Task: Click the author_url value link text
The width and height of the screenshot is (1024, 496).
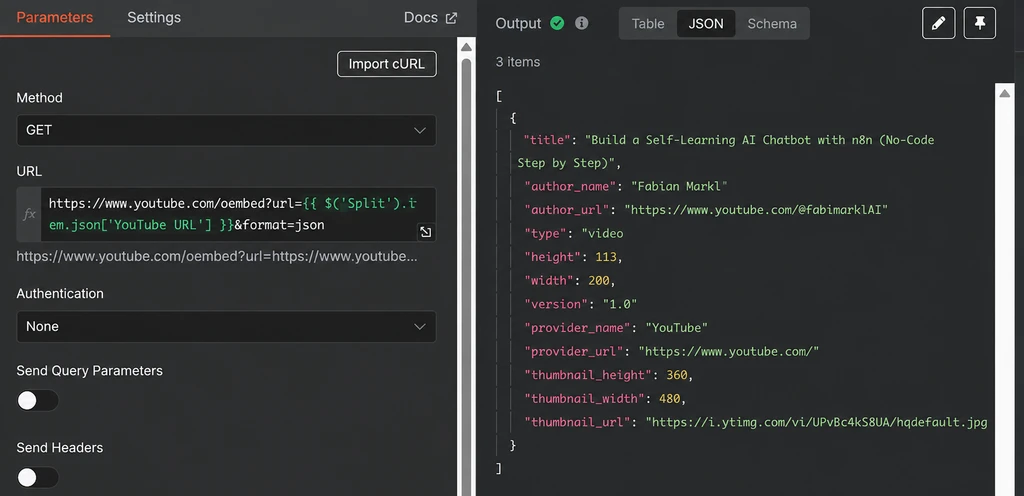Action: click(x=756, y=210)
